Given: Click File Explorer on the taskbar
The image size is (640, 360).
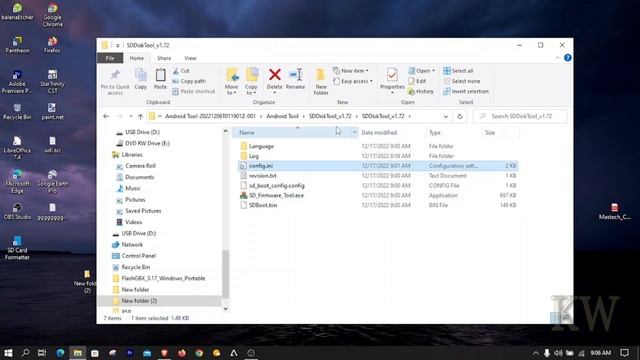Looking at the screenshot, I should 78,353.
